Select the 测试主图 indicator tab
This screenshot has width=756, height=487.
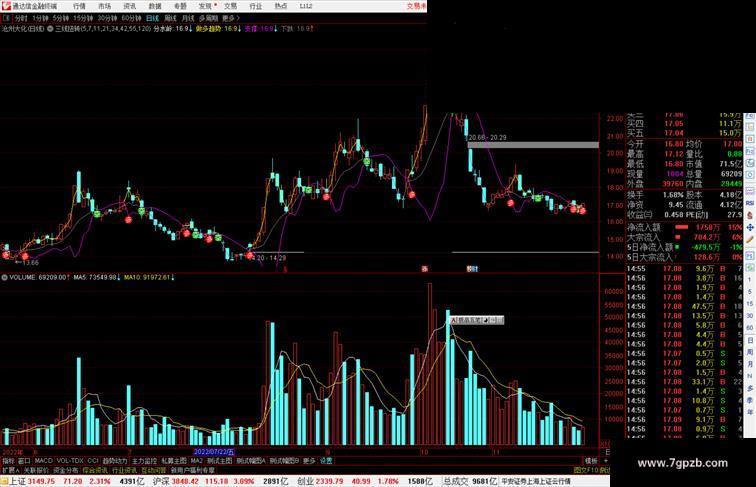(219, 460)
